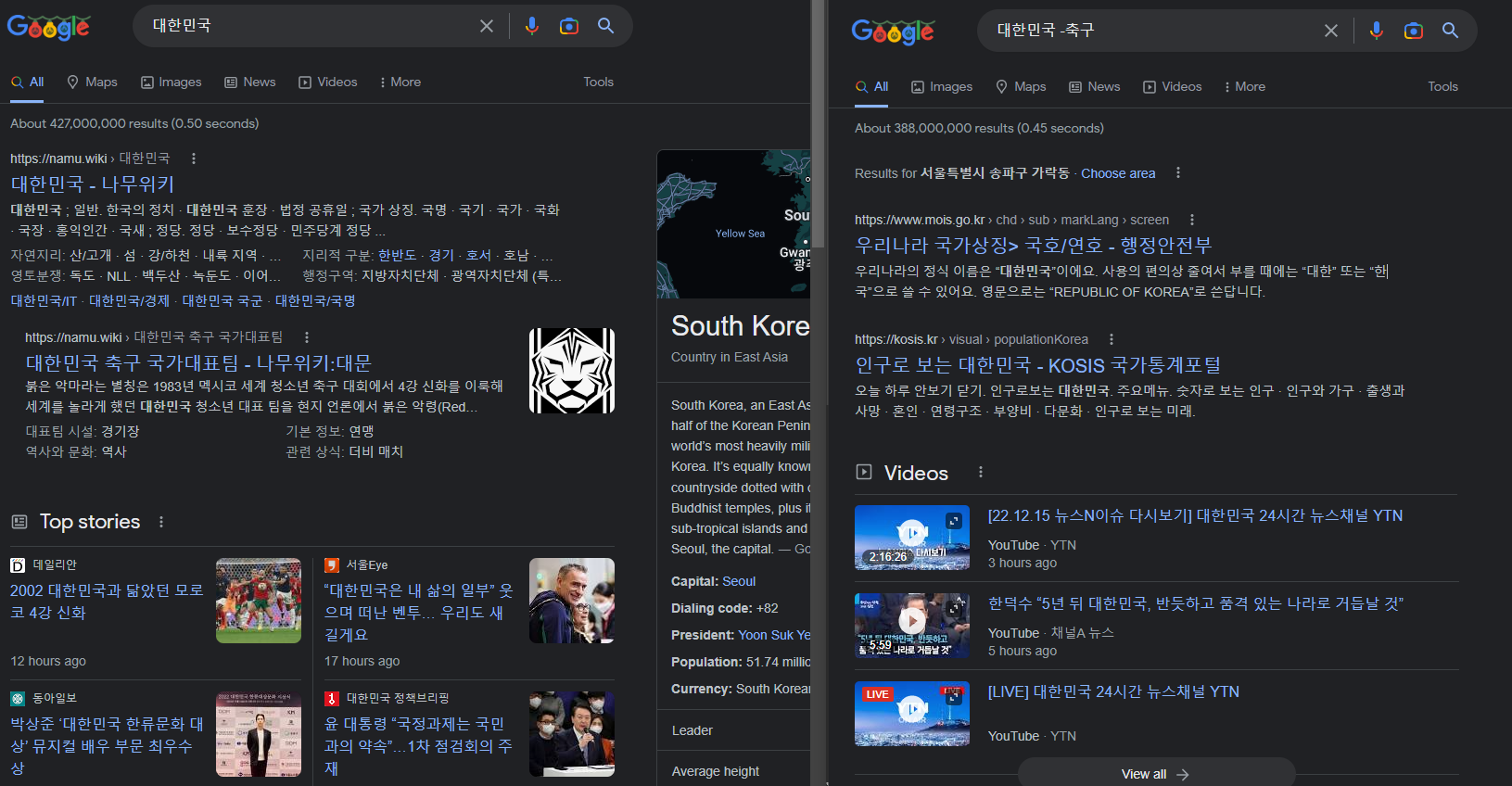Open the 윤 대통령 국정과제 story
Viewport: 1512px width, 786px height.
pos(418,745)
